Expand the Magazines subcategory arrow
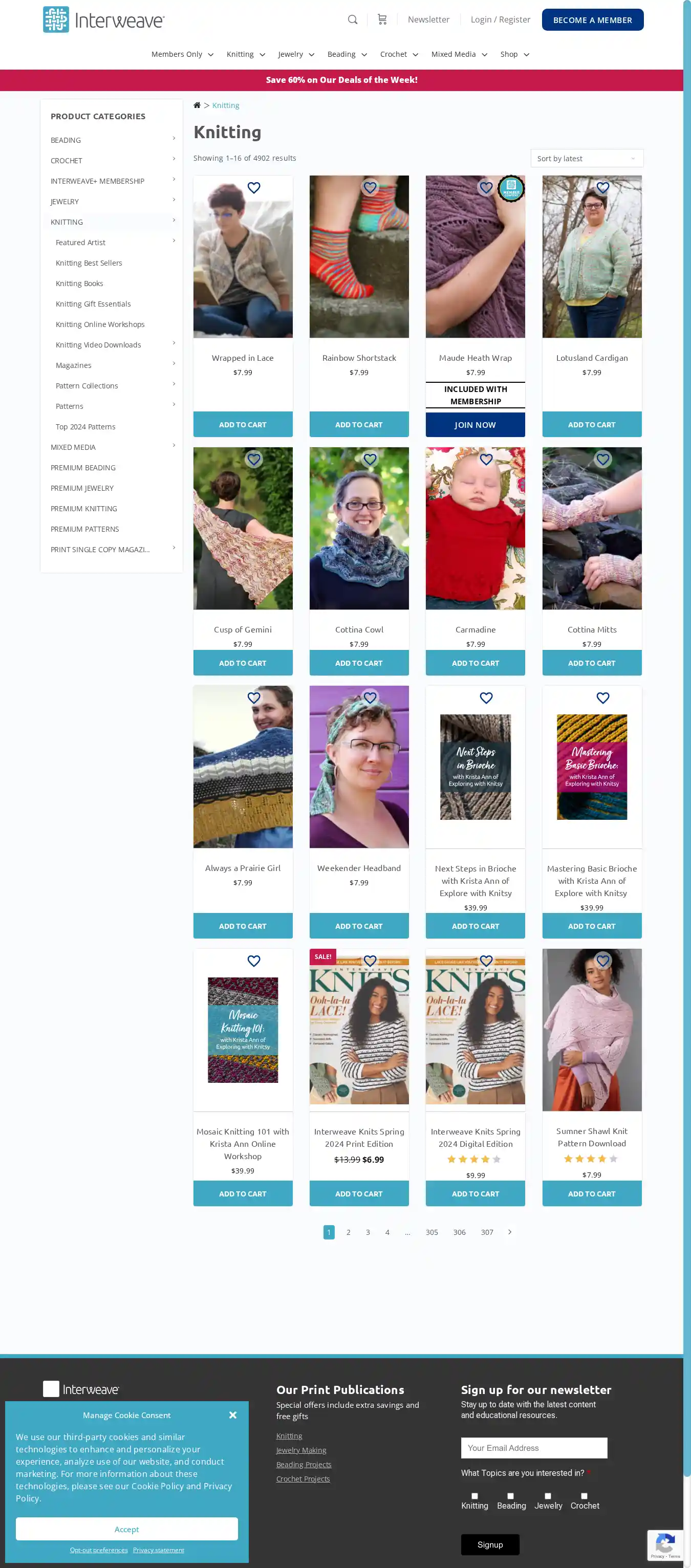Screen dimensions: 691x1568 pos(174,364)
